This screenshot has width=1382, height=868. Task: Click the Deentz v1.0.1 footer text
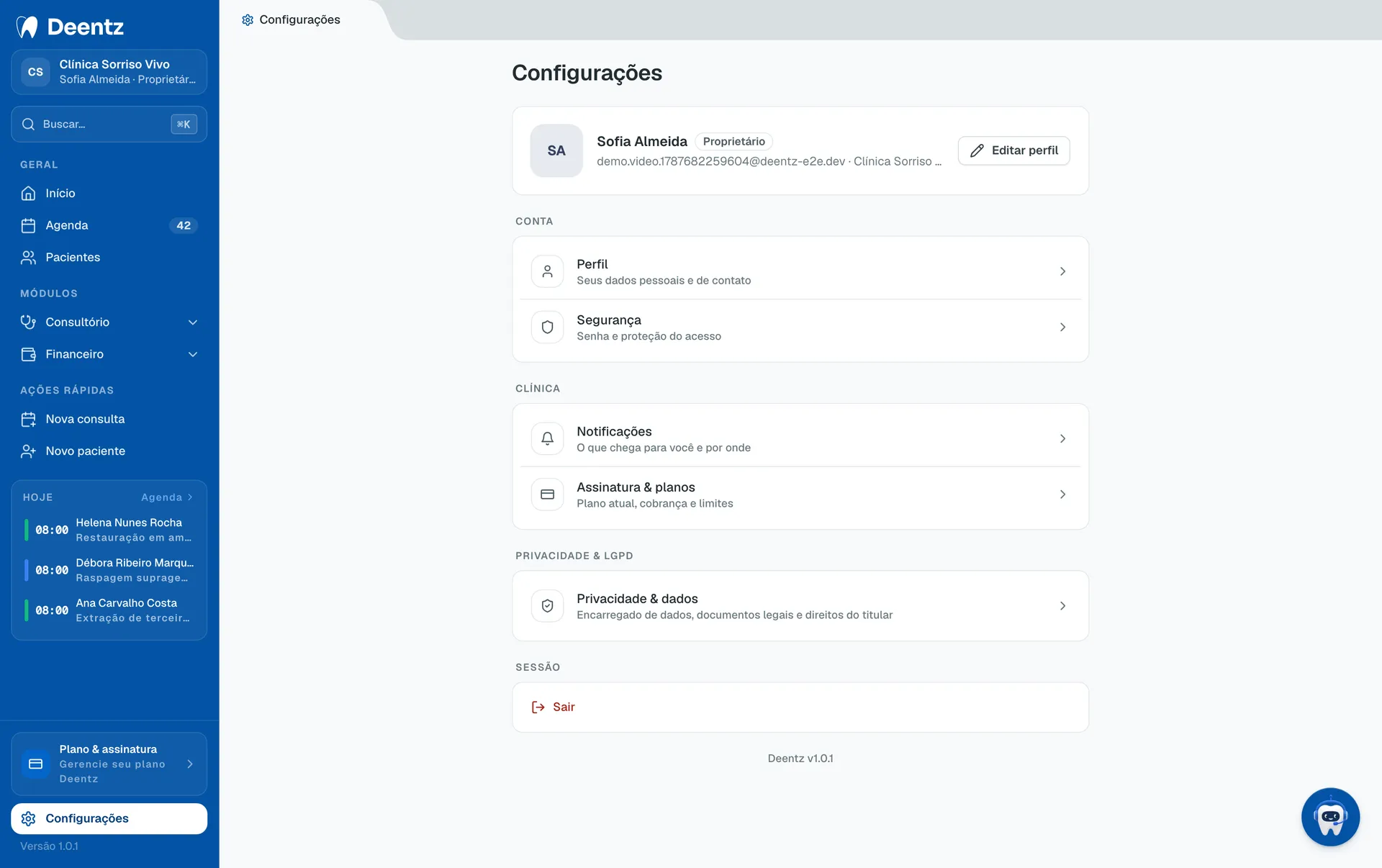click(800, 758)
